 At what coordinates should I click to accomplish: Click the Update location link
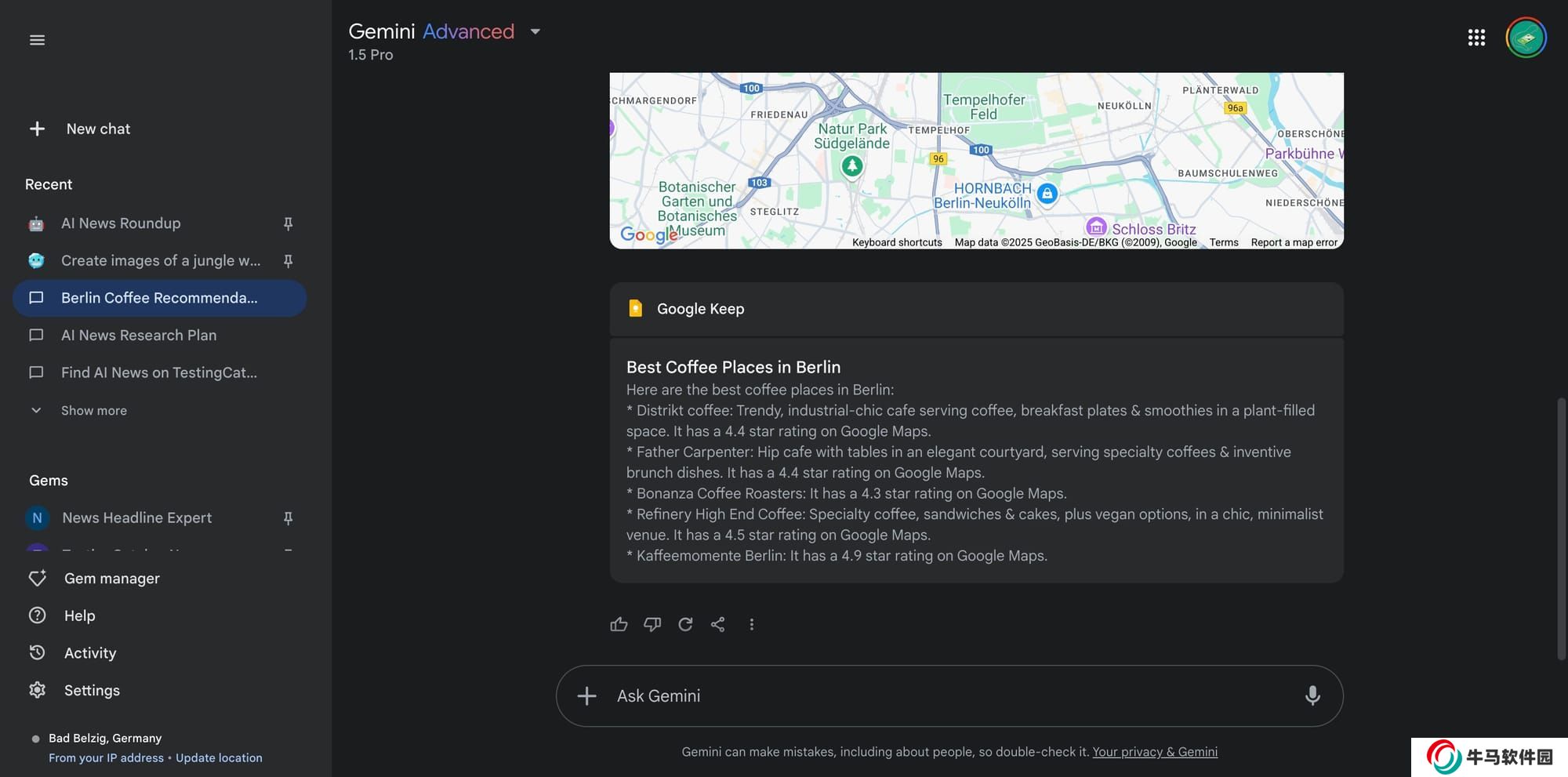tap(219, 758)
